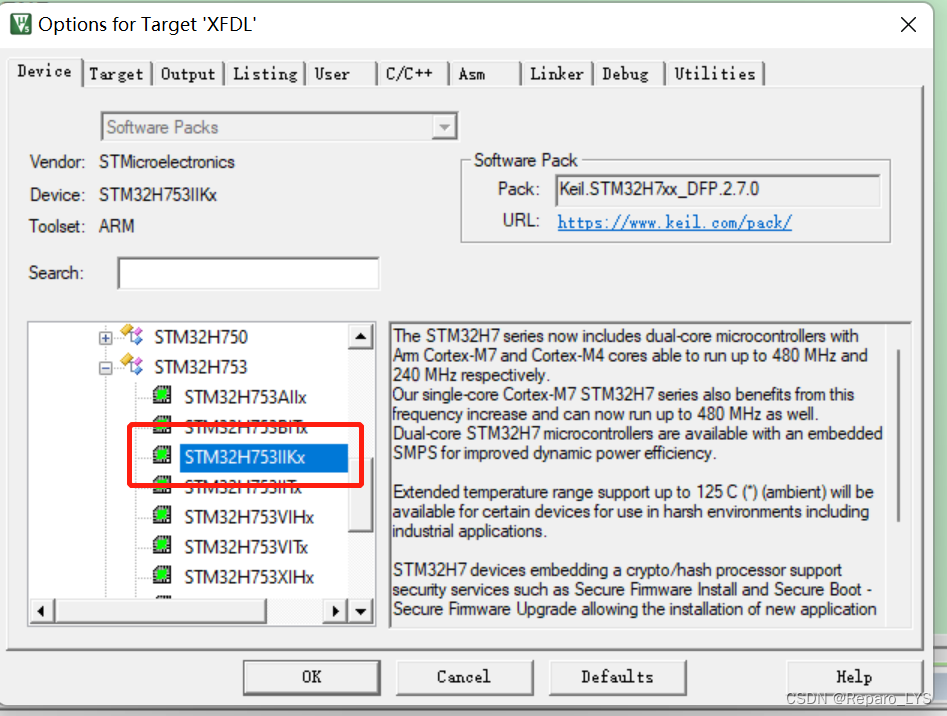
Task: Select STM32H753XIHx in device tree
Action: 249,577
